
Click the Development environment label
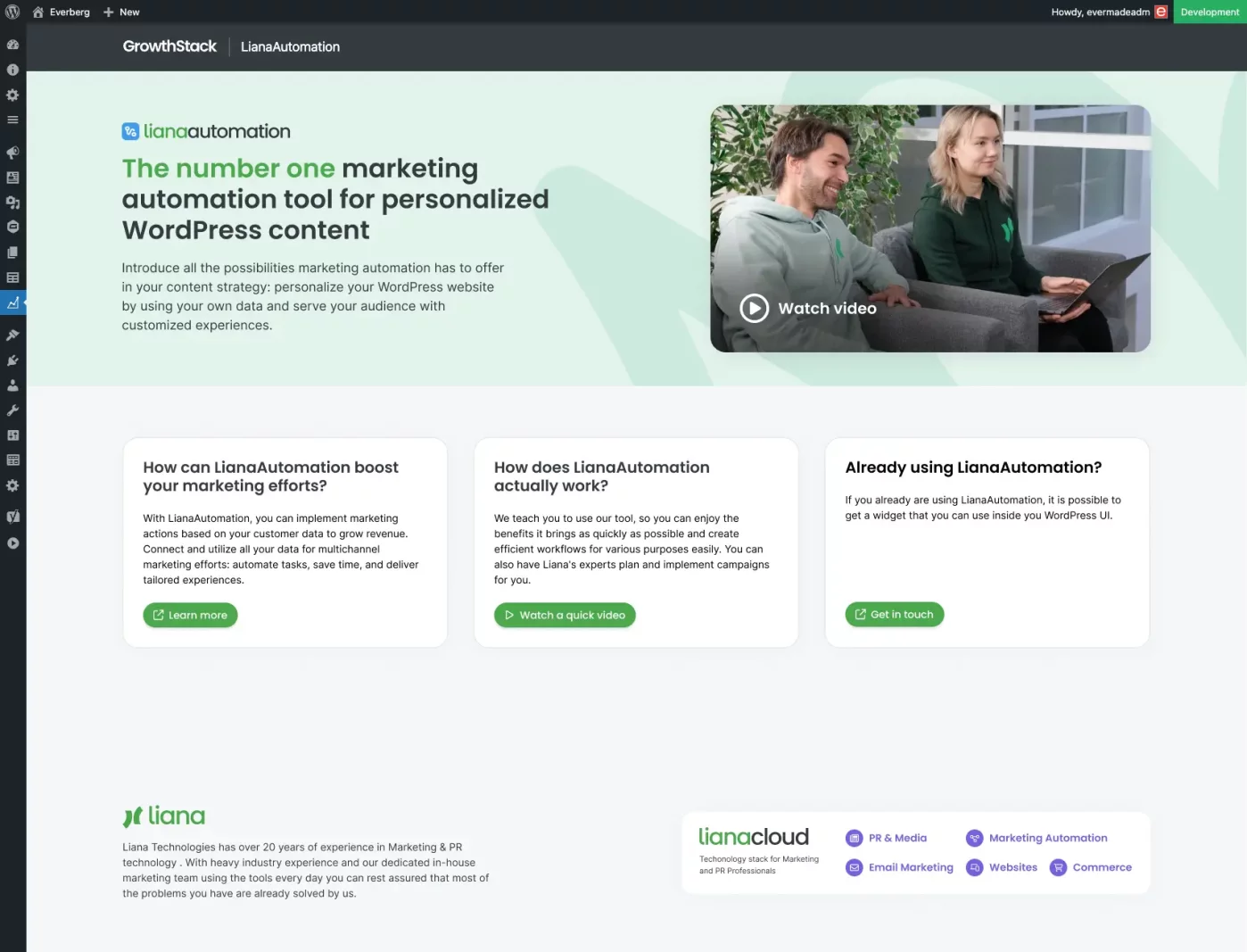point(1210,12)
